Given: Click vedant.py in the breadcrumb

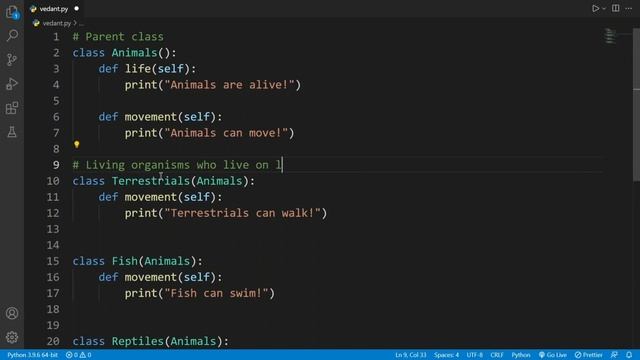Looking at the screenshot, I should click(x=56, y=23).
